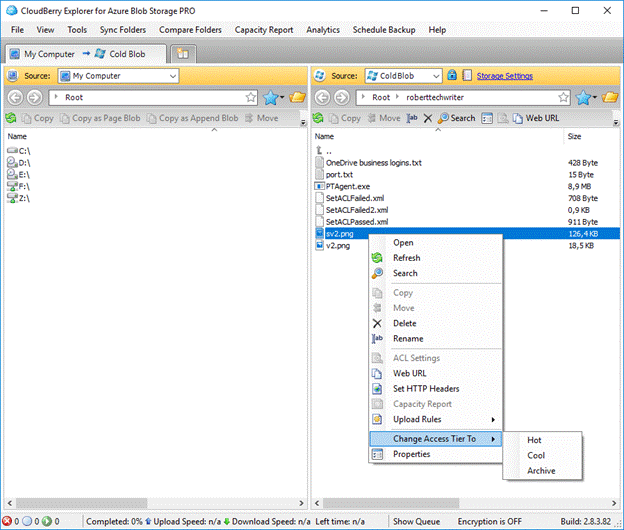Screen dimensions: 624x530
Task: Open the Capacity Report menu
Action: click(x=264, y=30)
